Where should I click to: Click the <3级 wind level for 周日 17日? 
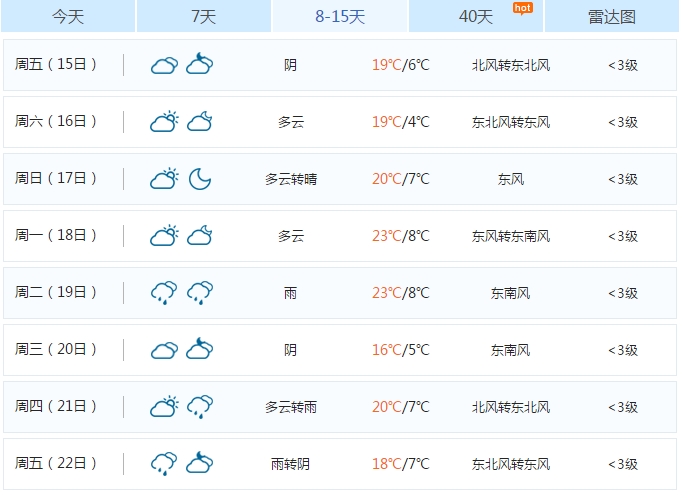[x=623, y=179]
